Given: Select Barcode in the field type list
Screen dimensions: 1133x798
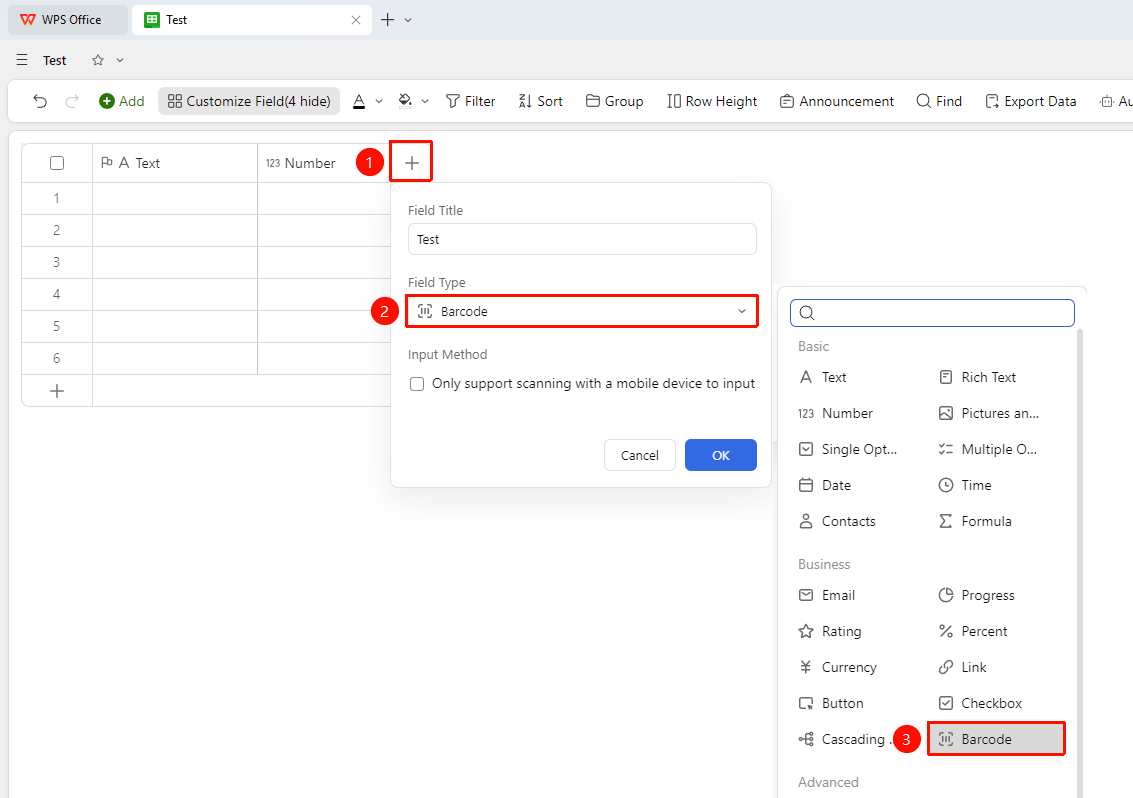Looking at the screenshot, I should click(x=996, y=739).
